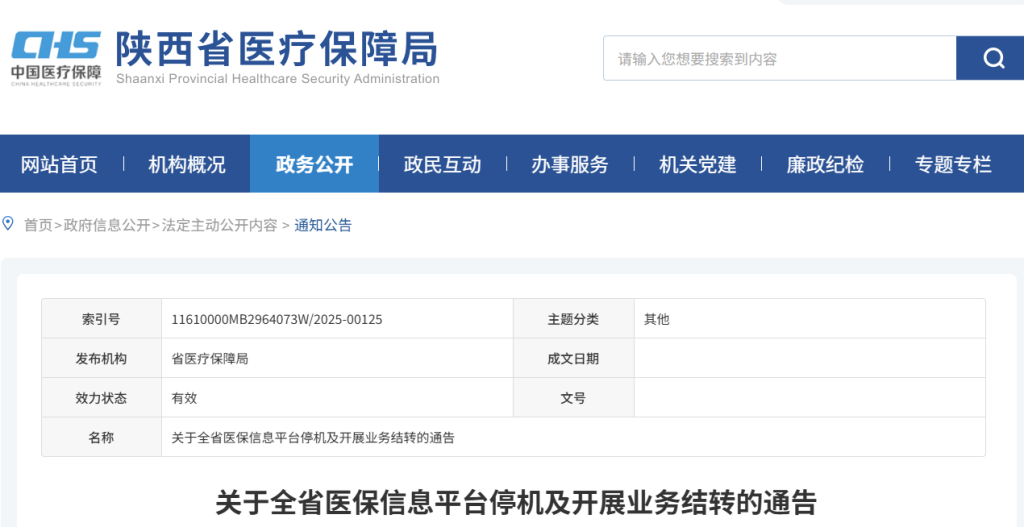This screenshot has width=1024, height=527.
Task: Click the Shaanxi Provincial Healthcare Security Administration subtitle
Action: click(x=278, y=79)
